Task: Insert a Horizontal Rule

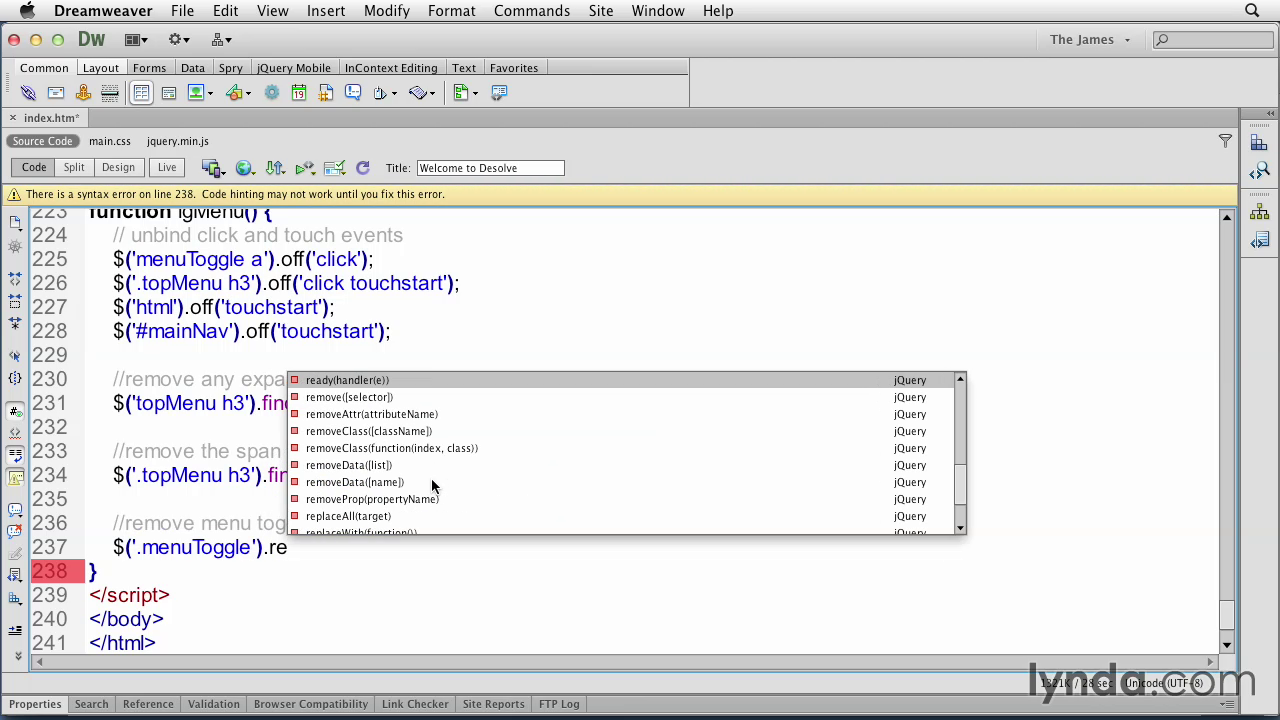Action: click(110, 92)
